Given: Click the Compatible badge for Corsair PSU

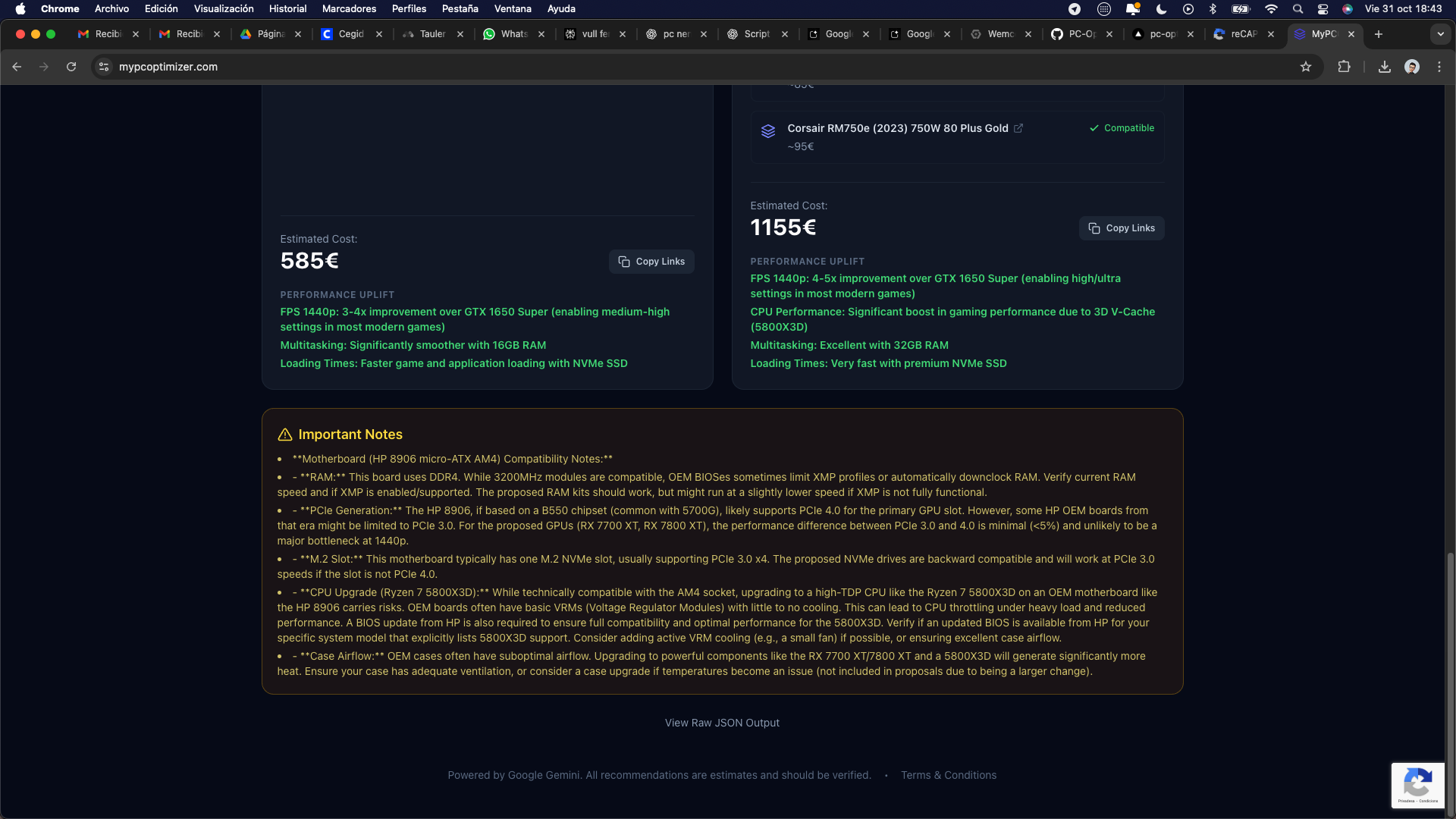Looking at the screenshot, I should click(1122, 128).
